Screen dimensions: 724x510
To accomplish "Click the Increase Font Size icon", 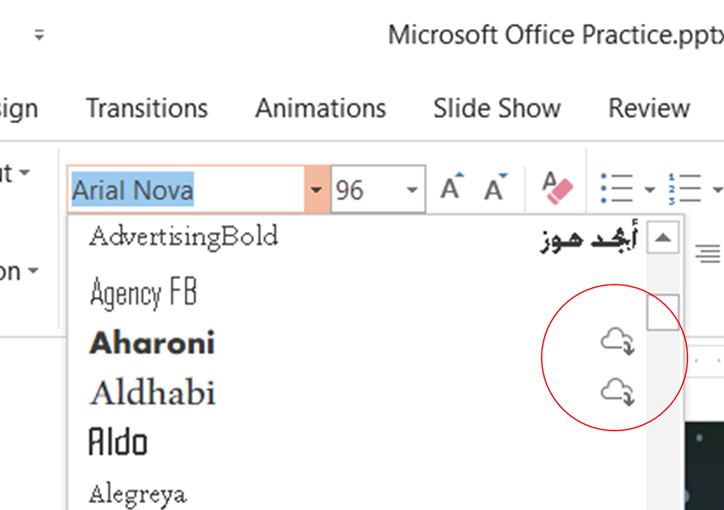I will (x=453, y=188).
